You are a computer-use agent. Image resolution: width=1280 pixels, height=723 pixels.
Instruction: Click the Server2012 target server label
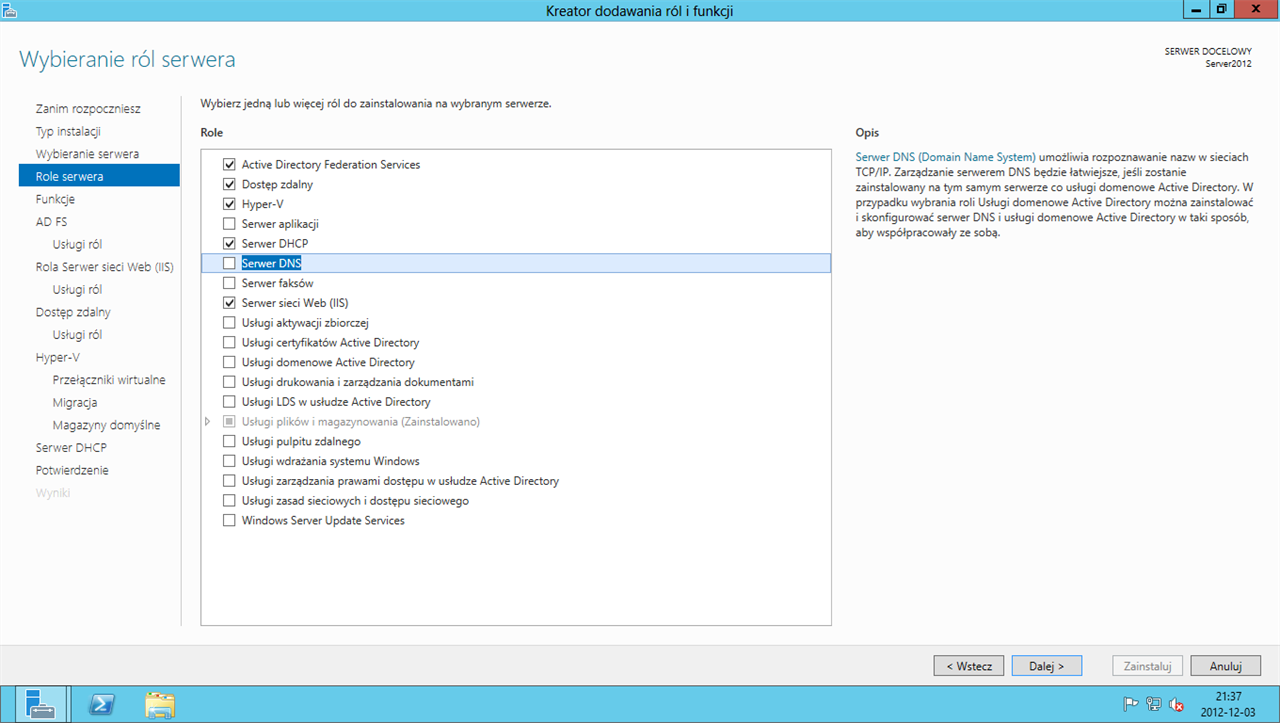pyautogui.click(x=1228, y=63)
